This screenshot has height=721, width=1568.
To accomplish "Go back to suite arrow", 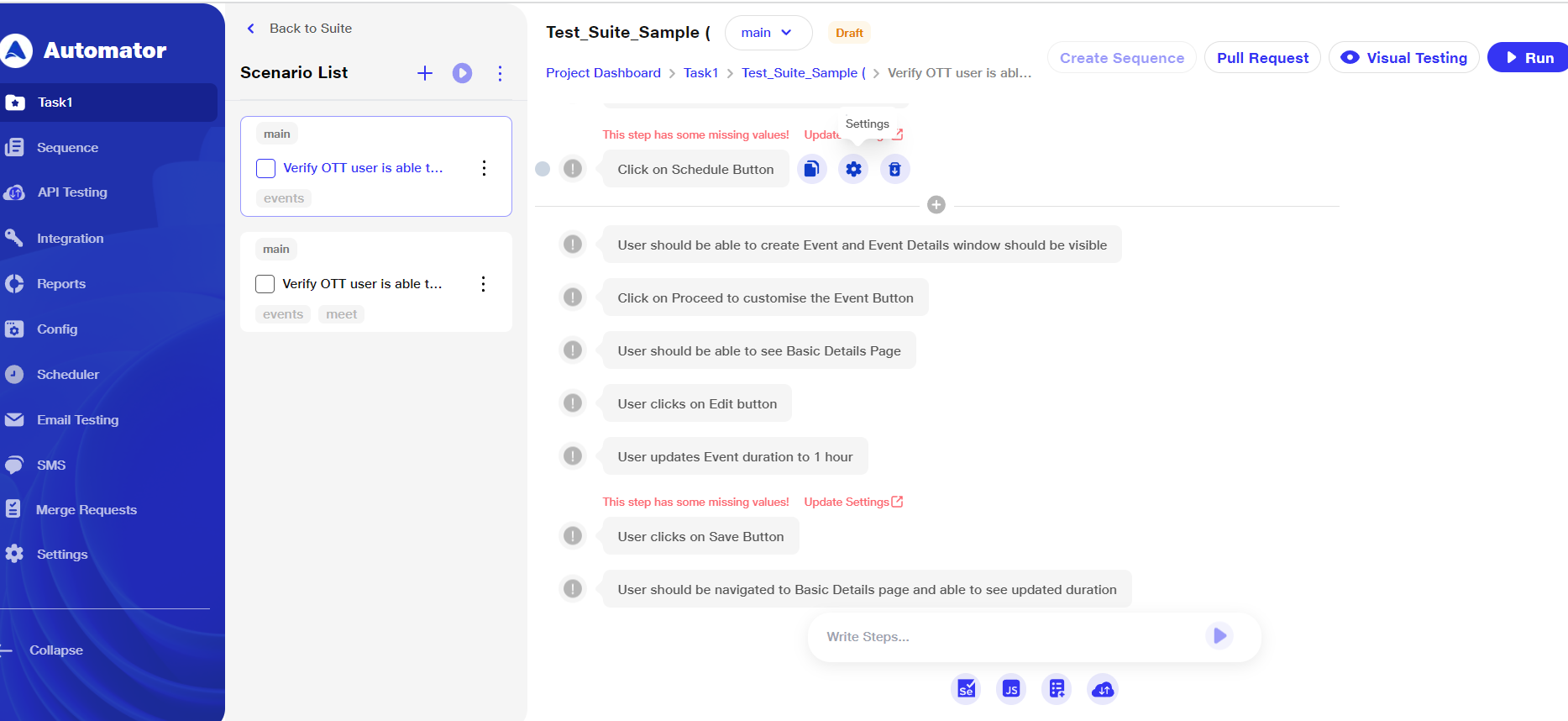I will [x=250, y=29].
